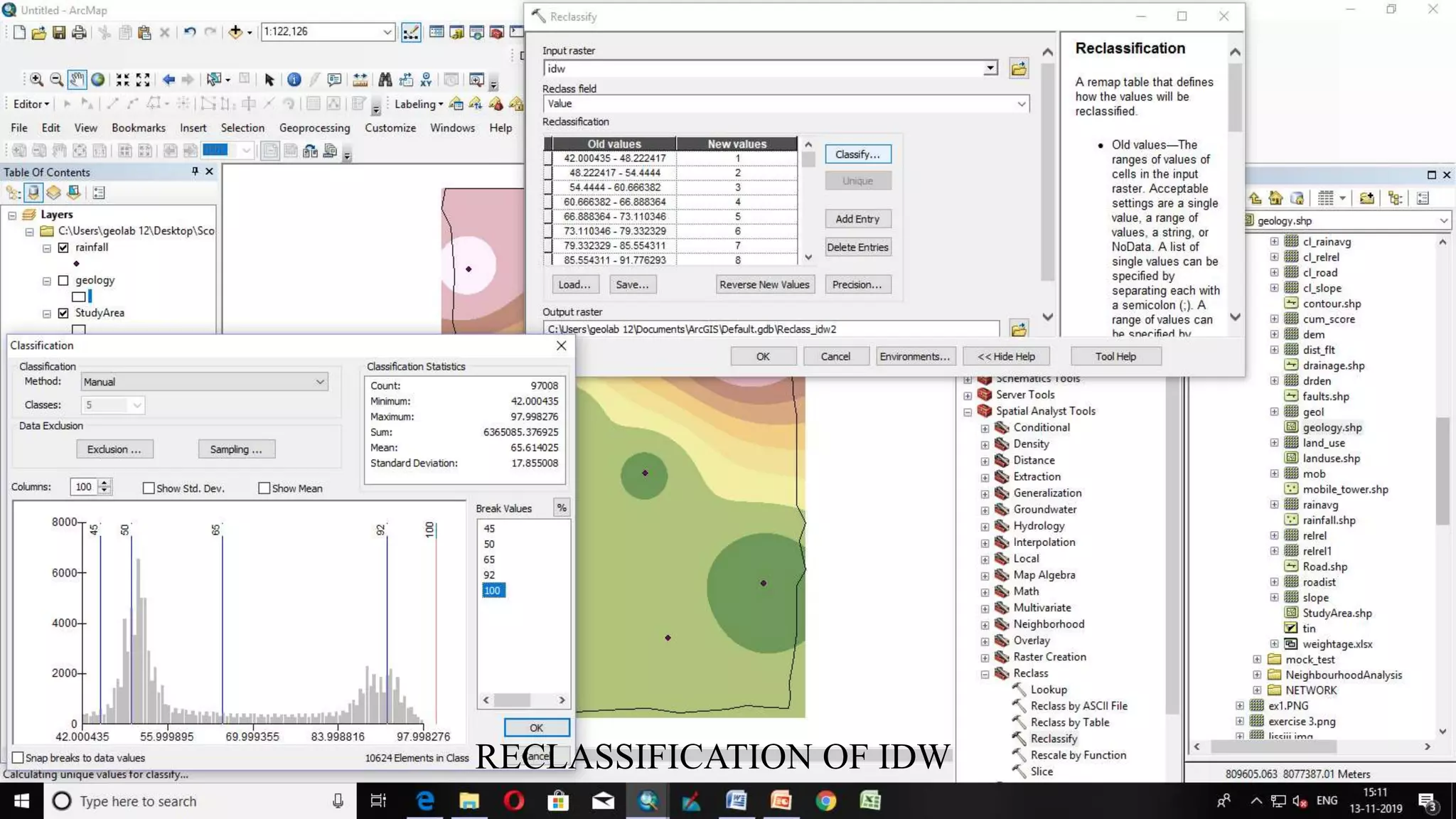Select the Select Elements arrow tool
This screenshot has width=1456, height=819.
pyautogui.click(x=269, y=80)
